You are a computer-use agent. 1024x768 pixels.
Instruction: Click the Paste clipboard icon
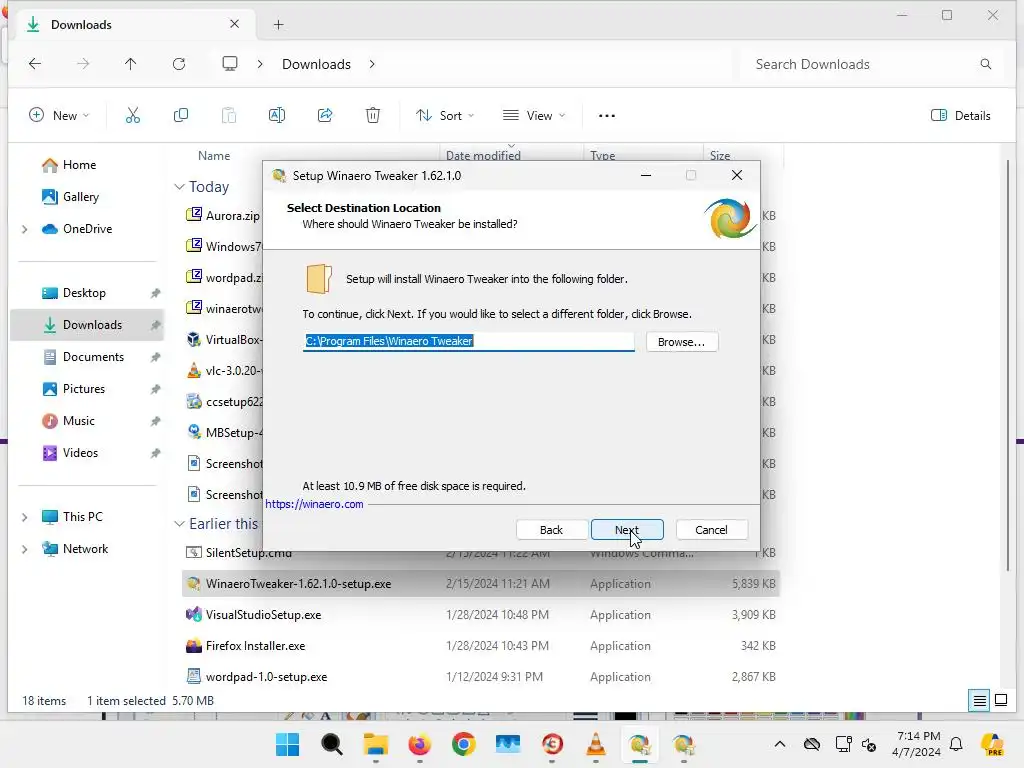pos(229,116)
